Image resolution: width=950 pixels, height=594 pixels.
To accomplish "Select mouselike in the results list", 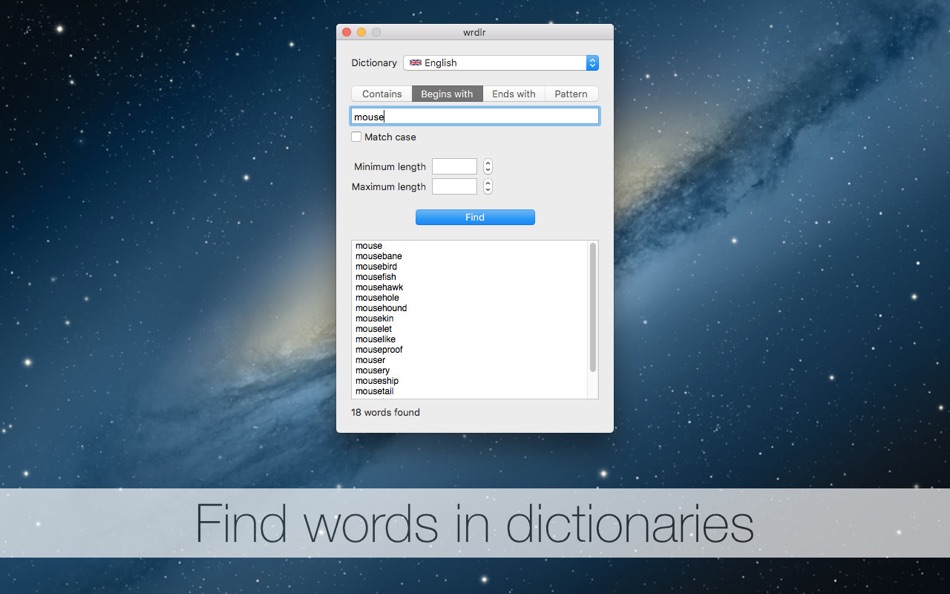I will click(376, 339).
